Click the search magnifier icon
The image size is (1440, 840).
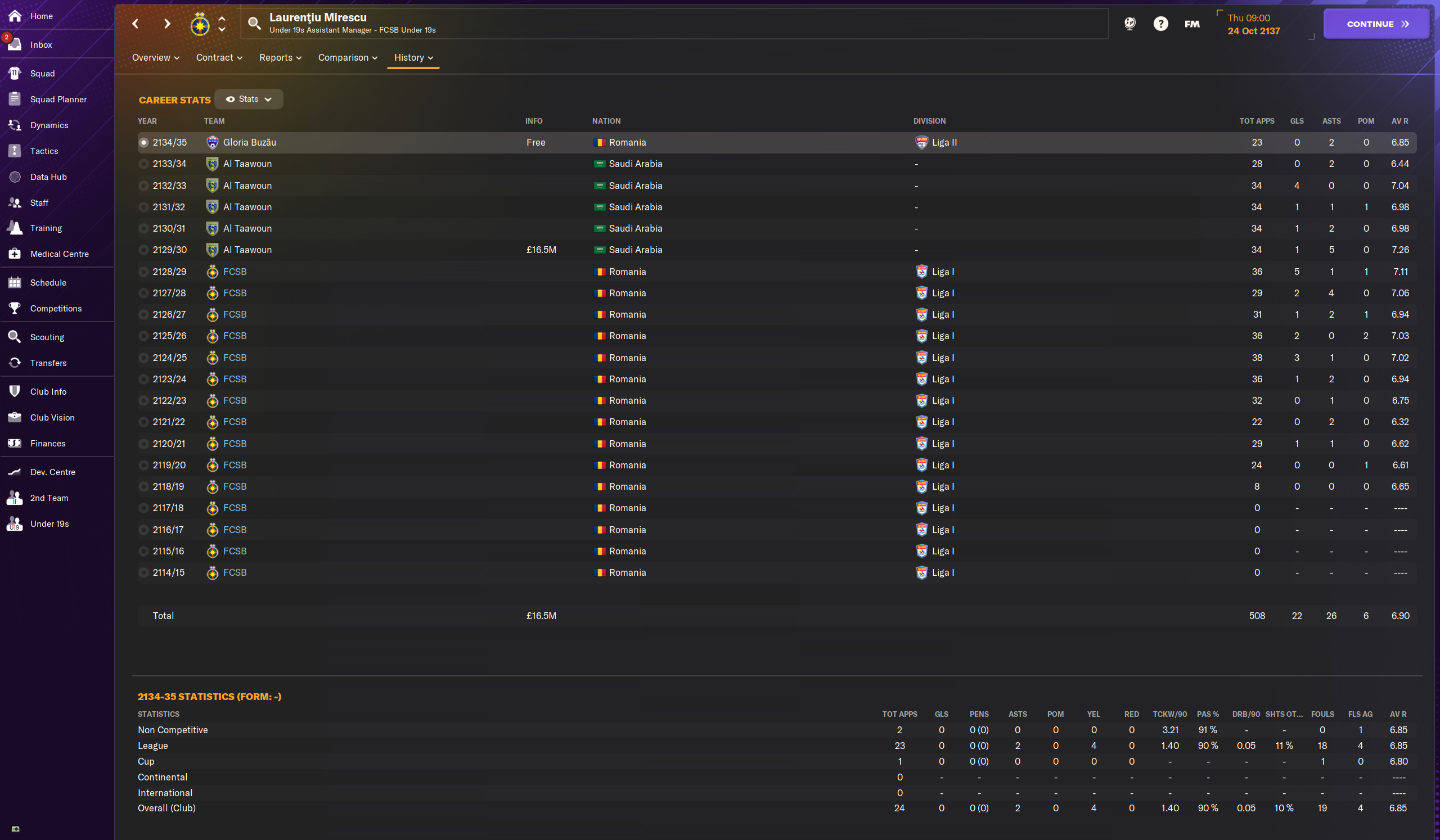click(x=254, y=24)
